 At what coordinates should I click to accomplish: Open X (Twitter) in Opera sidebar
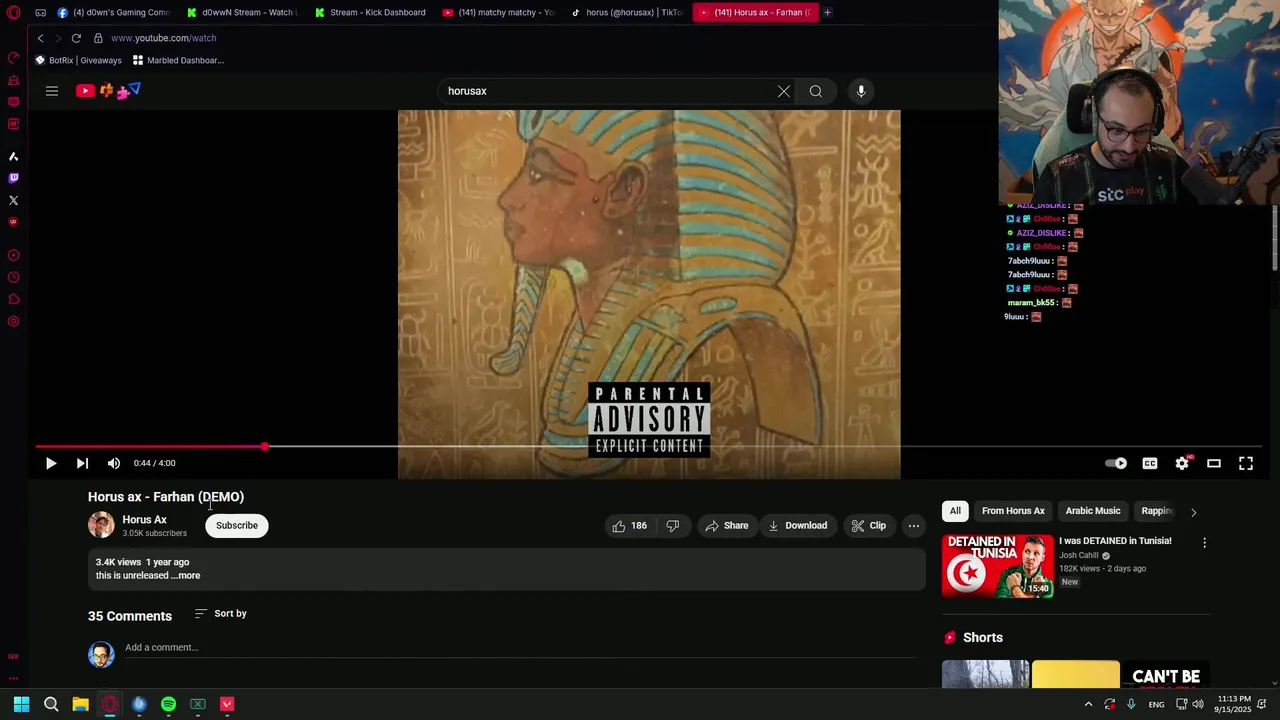[13, 200]
